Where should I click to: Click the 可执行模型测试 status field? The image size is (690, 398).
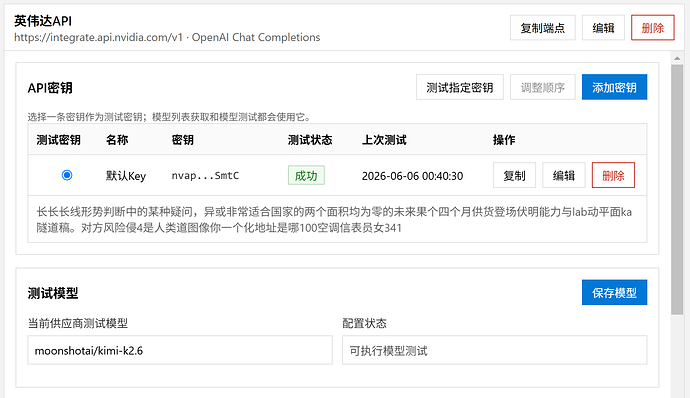click(x=495, y=350)
